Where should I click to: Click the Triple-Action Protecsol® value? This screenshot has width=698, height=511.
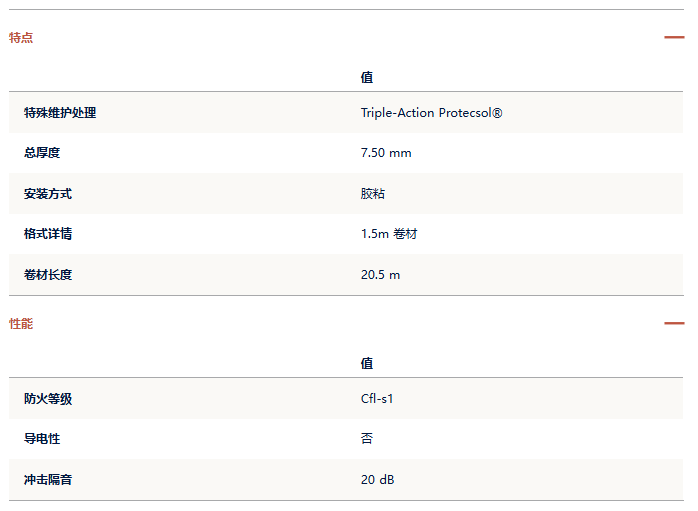[431, 113]
